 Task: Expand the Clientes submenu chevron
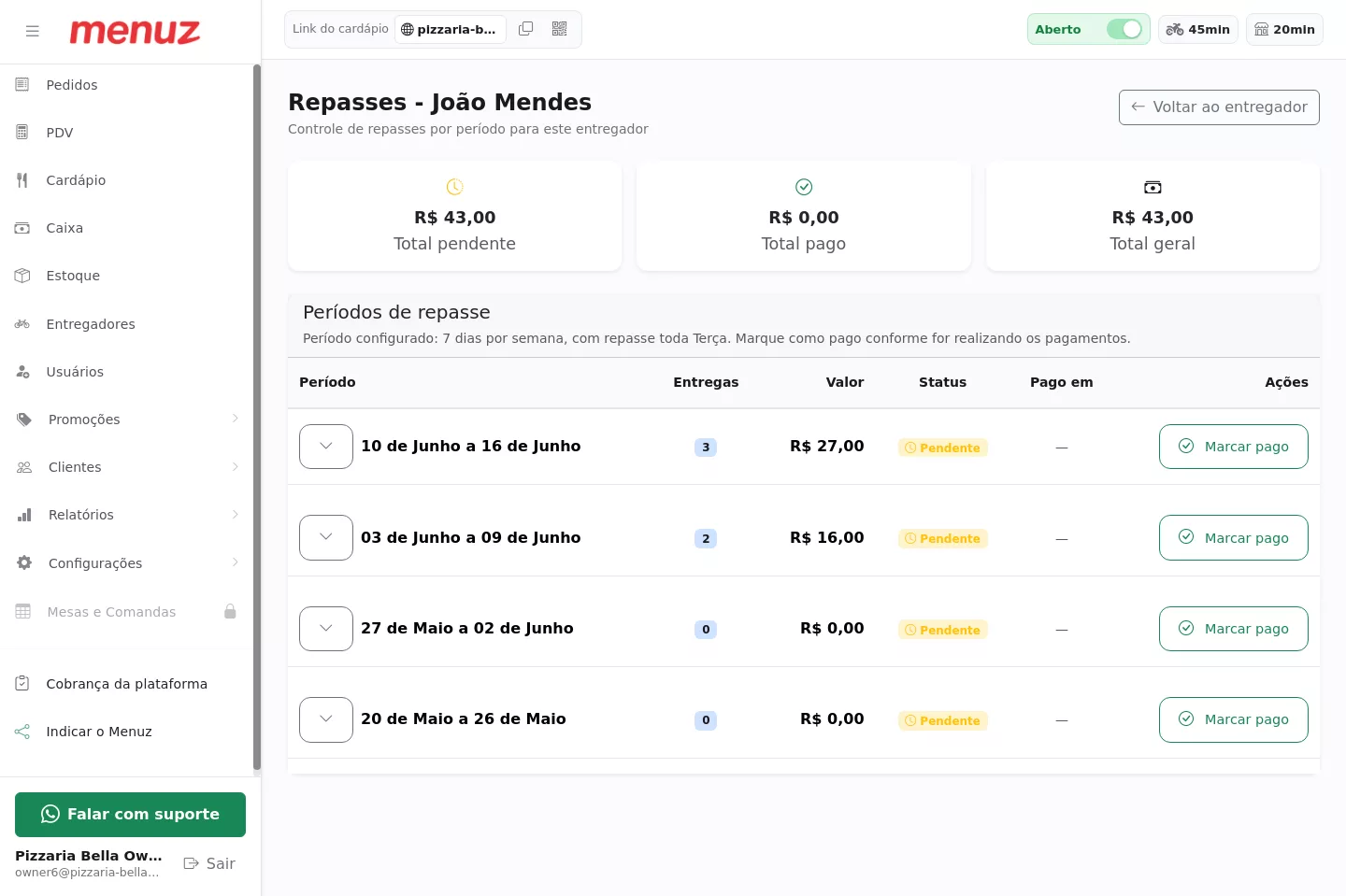[236, 466]
